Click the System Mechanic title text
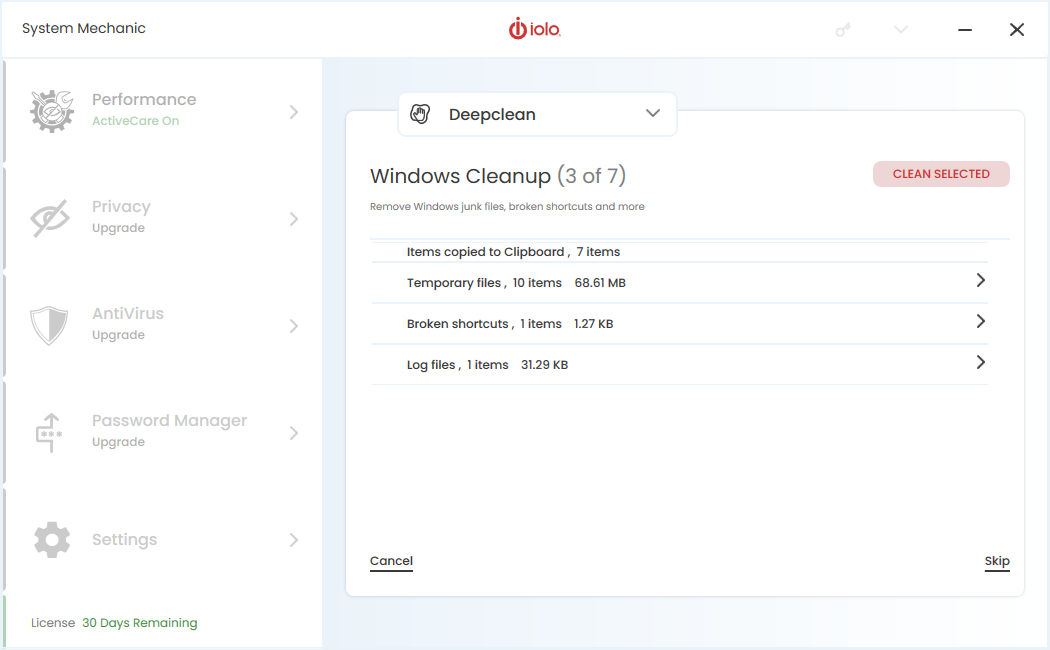This screenshot has height=650, width=1050. [x=84, y=28]
